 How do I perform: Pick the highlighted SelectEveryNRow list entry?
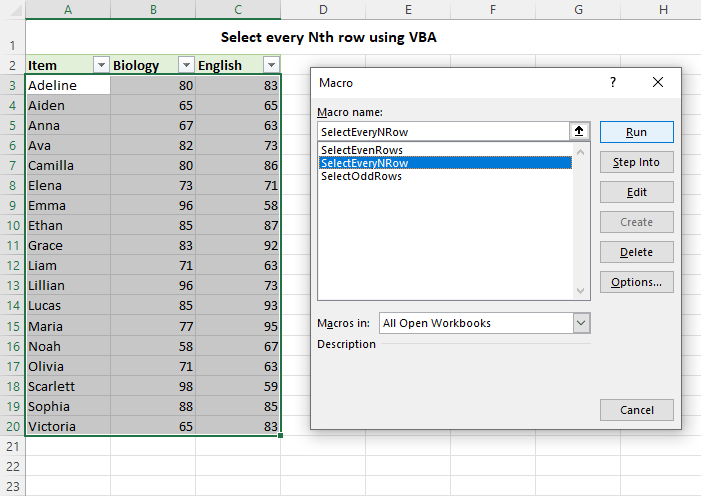364,163
